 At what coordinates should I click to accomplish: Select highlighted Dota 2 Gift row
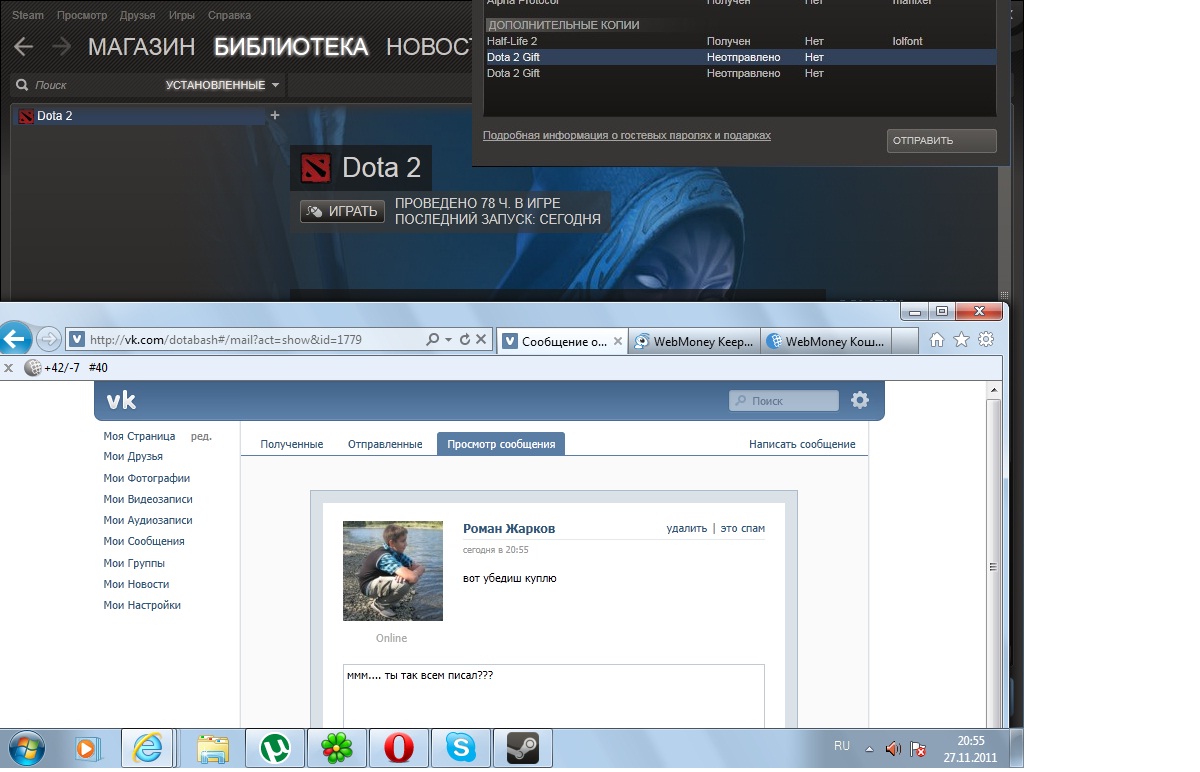point(740,57)
